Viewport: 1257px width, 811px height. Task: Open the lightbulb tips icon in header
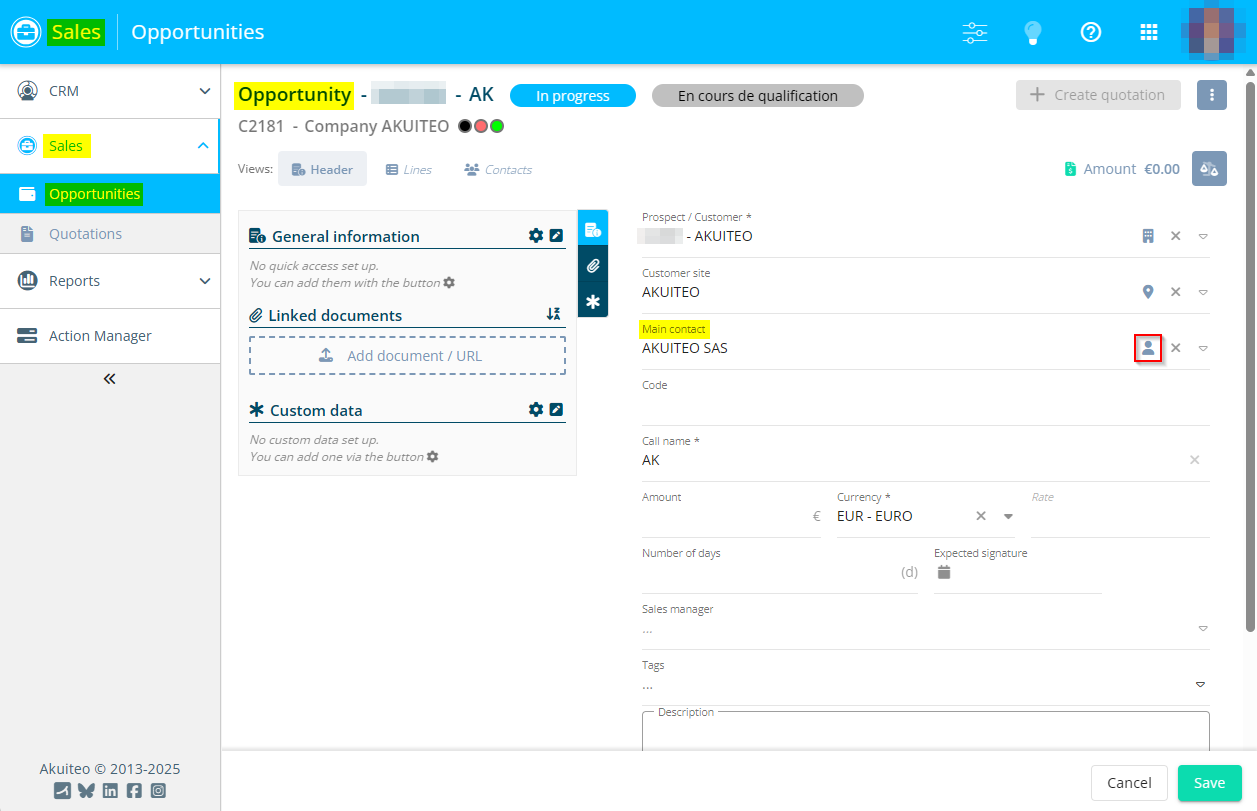(1033, 32)
